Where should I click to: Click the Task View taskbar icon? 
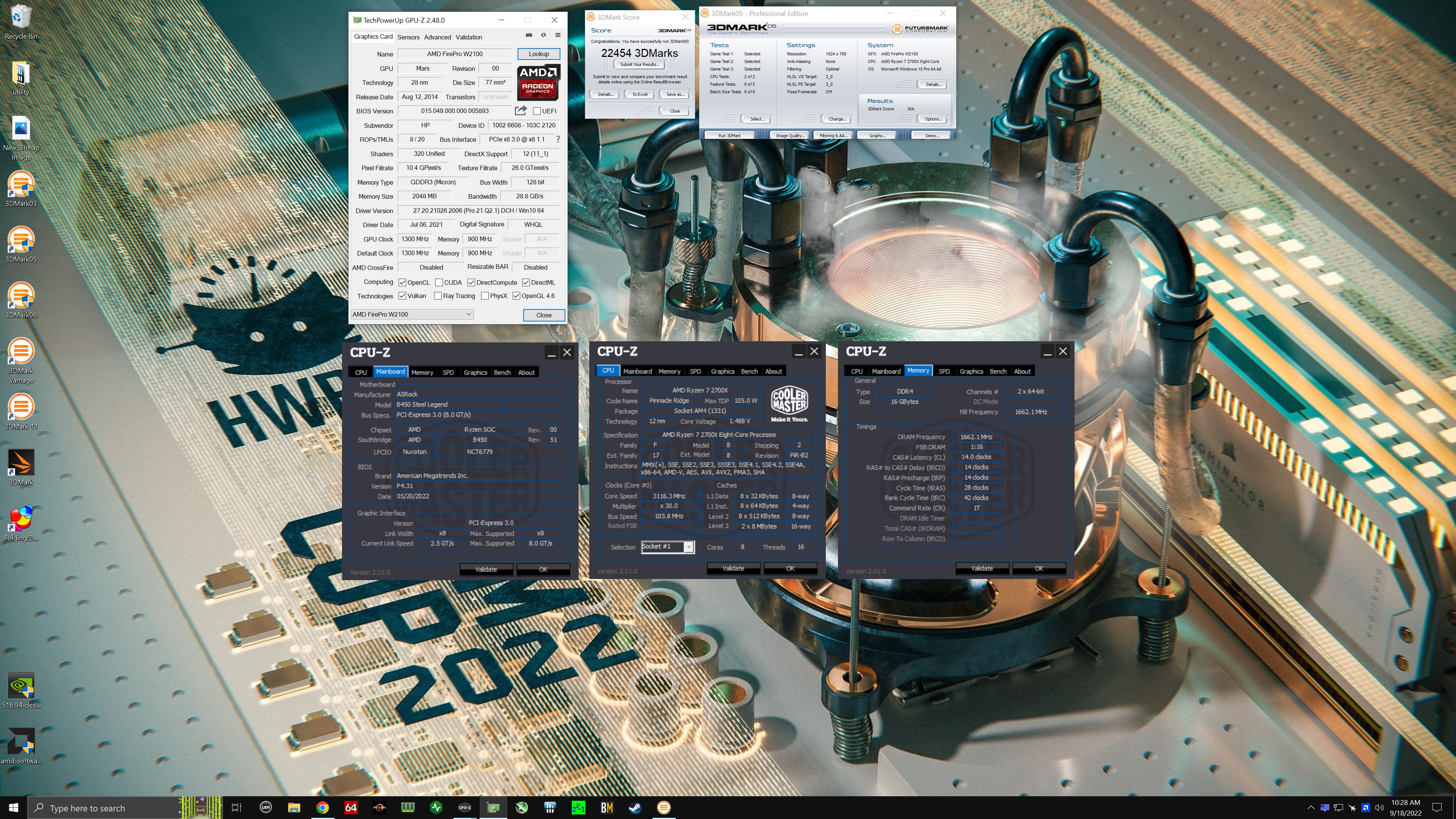pyautogui.click(x=237, y=808)
